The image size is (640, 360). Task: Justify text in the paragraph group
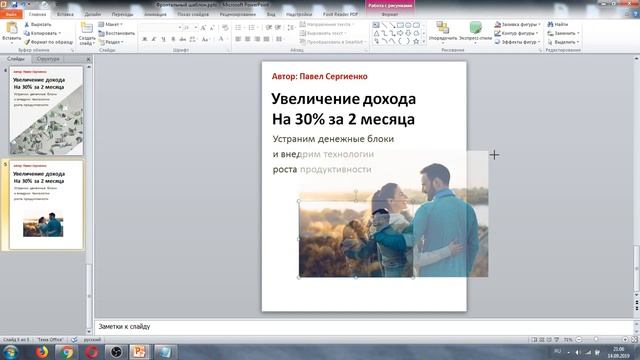[267, 39]
